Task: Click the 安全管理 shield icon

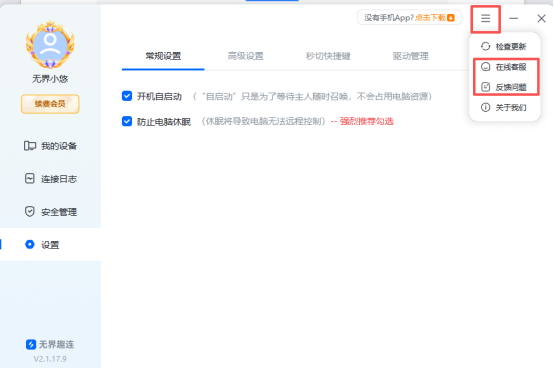Action: [30, 211]
